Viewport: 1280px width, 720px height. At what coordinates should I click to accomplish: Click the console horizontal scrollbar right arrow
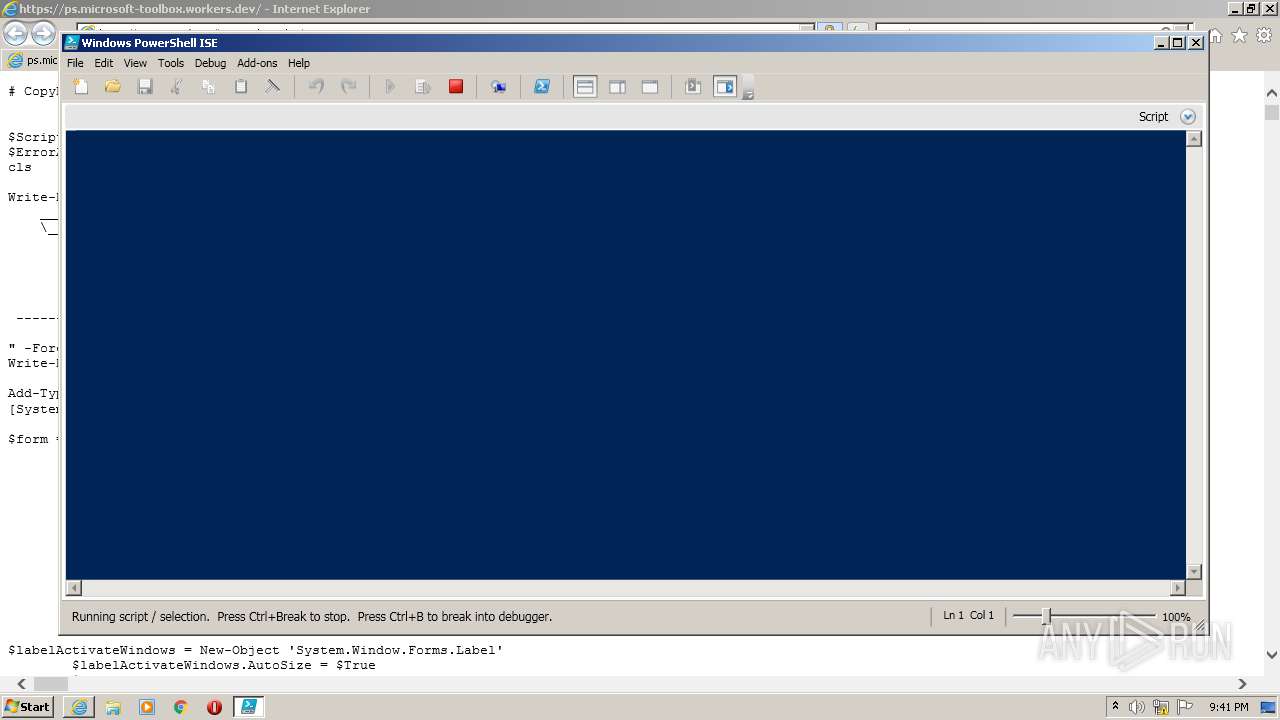[x=1178, y=588]
